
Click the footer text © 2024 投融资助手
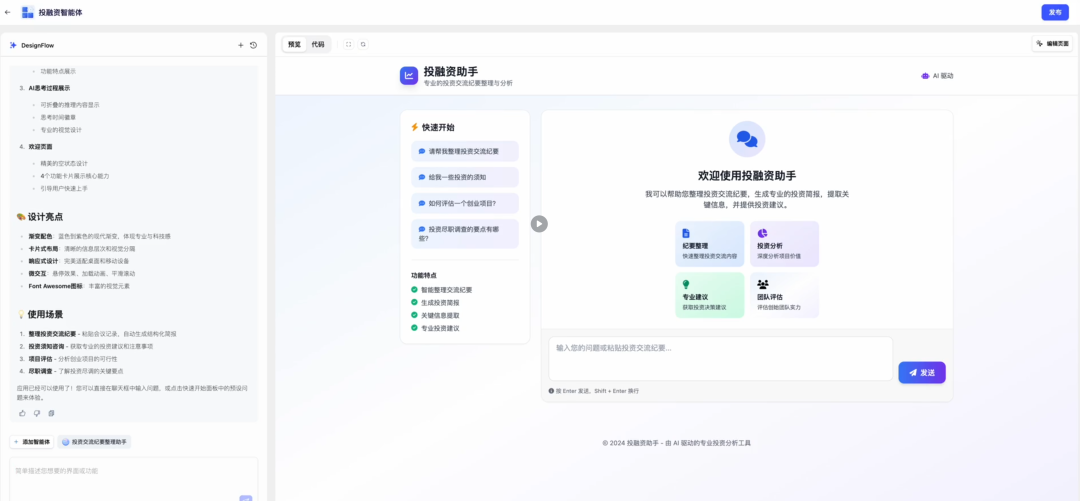[676, 443]
